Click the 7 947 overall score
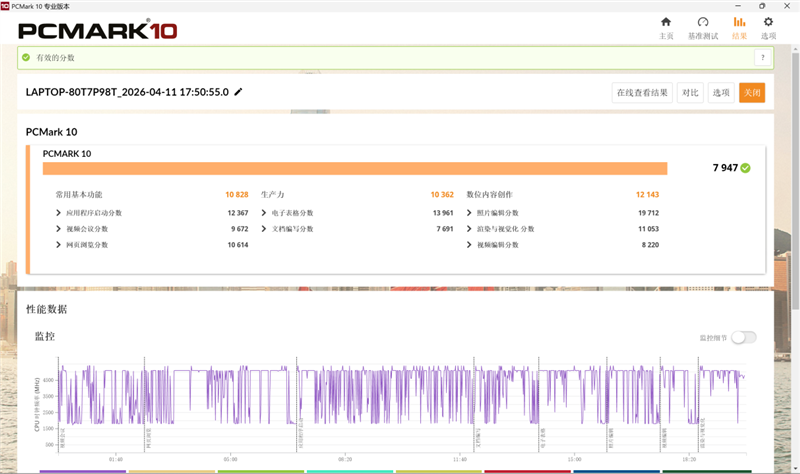Image resolution: width=800 pixels, height=474 pixels. (725, 168)
